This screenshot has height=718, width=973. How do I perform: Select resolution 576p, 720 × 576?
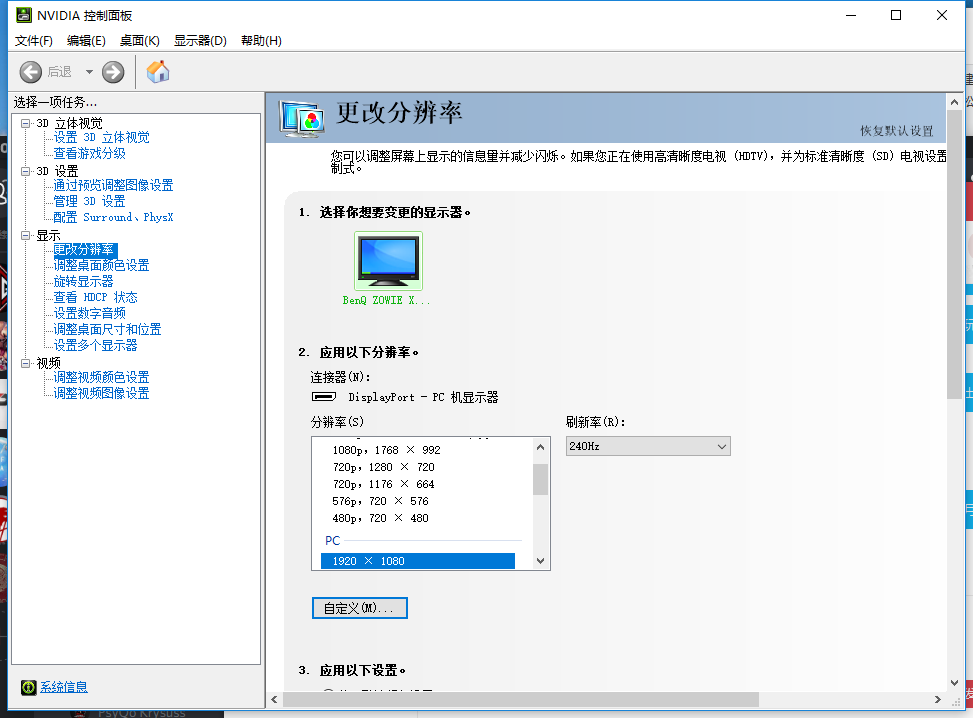pos(380,501)
